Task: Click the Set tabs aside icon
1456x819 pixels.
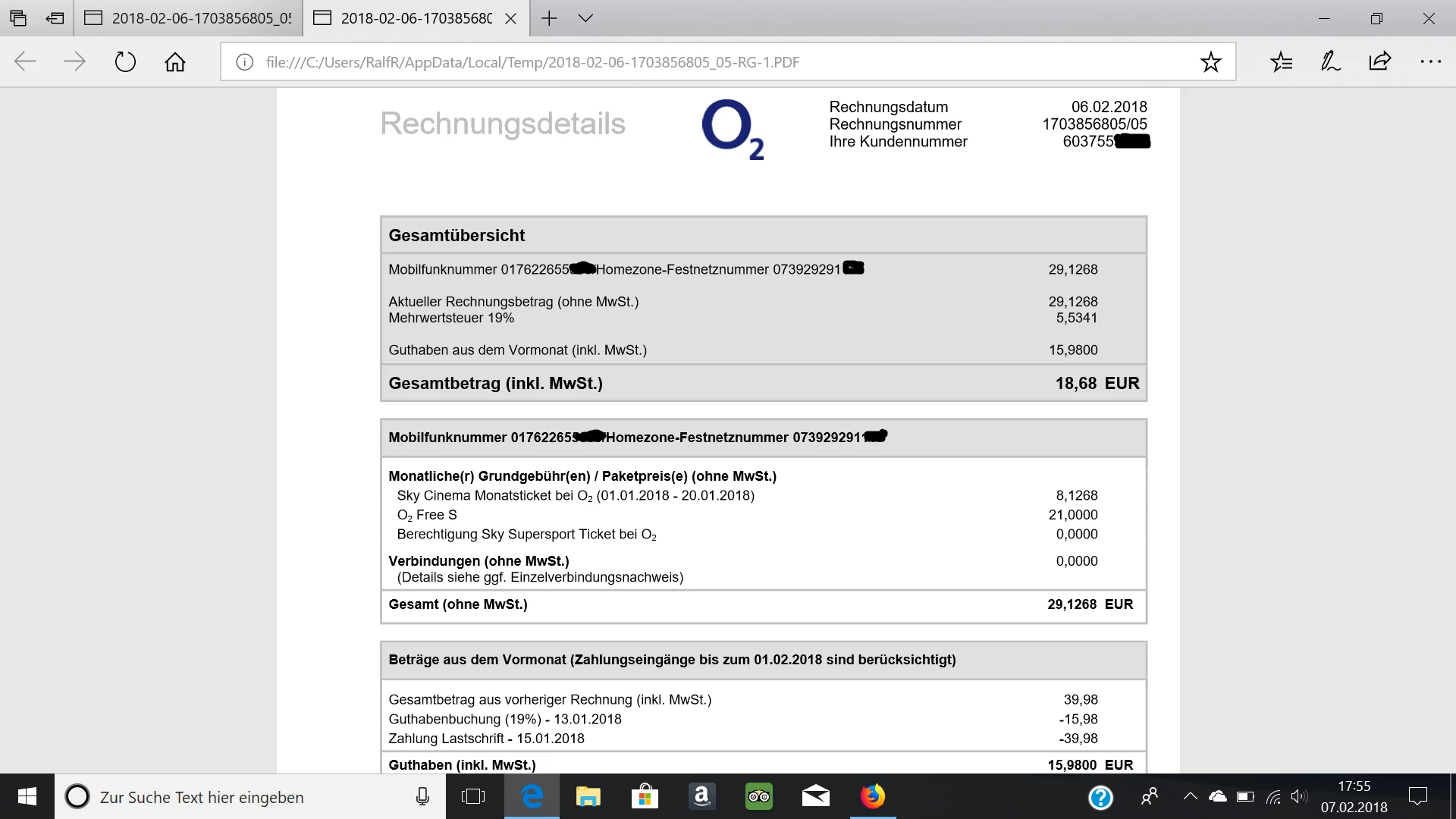Action: click(55, 18)
